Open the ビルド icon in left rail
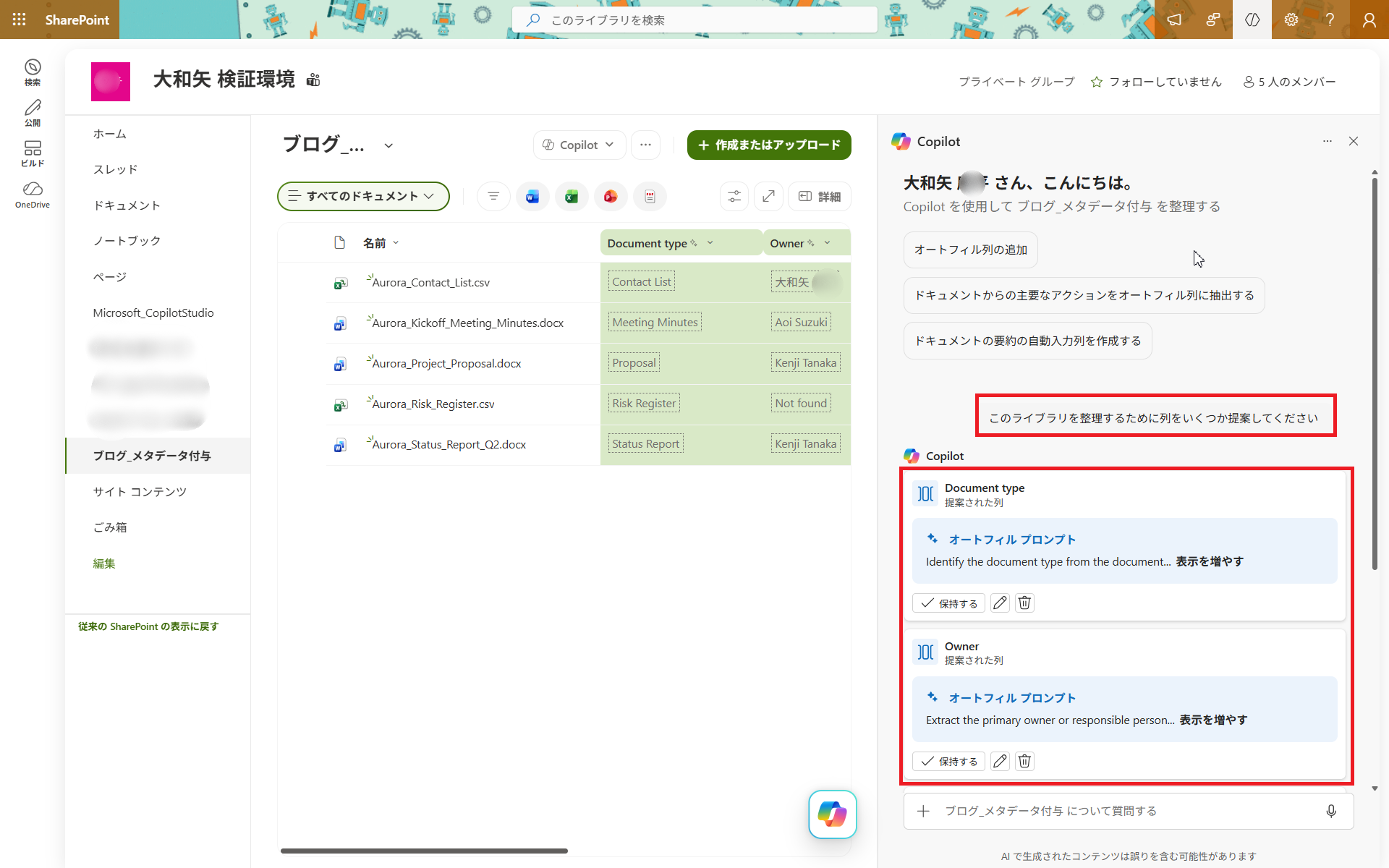Screen dimensions: 1389x868 click(x=33, y=154)
